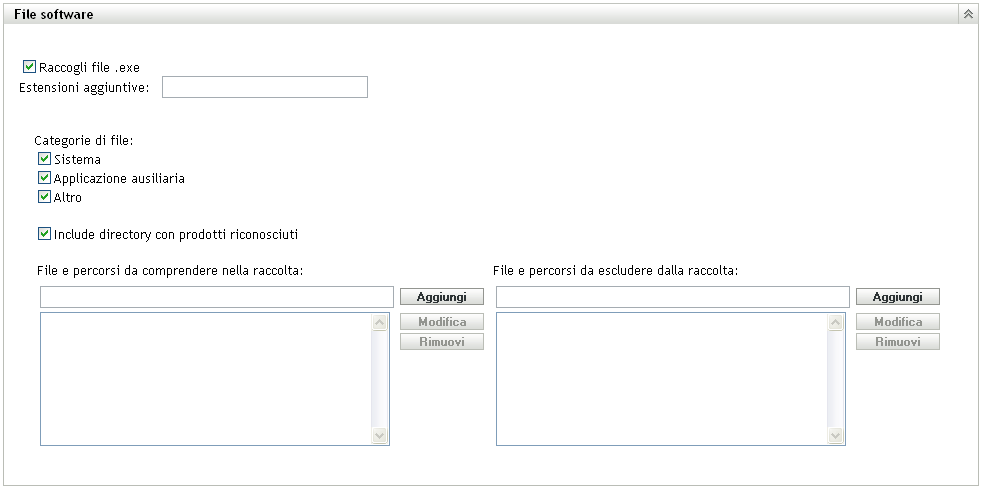Collapse the File software panel

coord(968,15)
